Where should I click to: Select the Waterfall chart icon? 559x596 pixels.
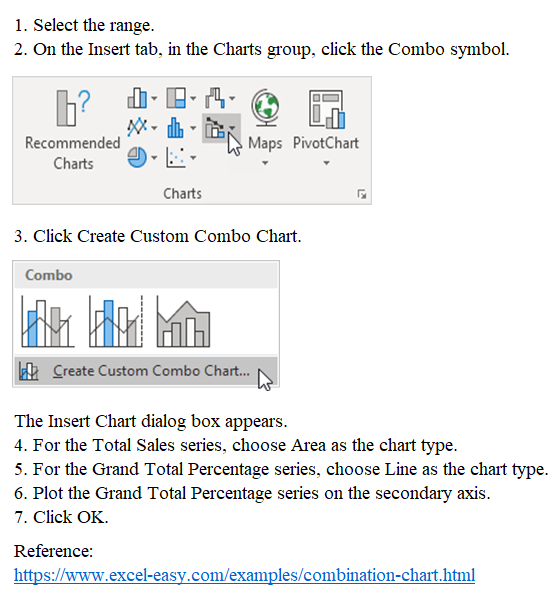pos(215,98)
